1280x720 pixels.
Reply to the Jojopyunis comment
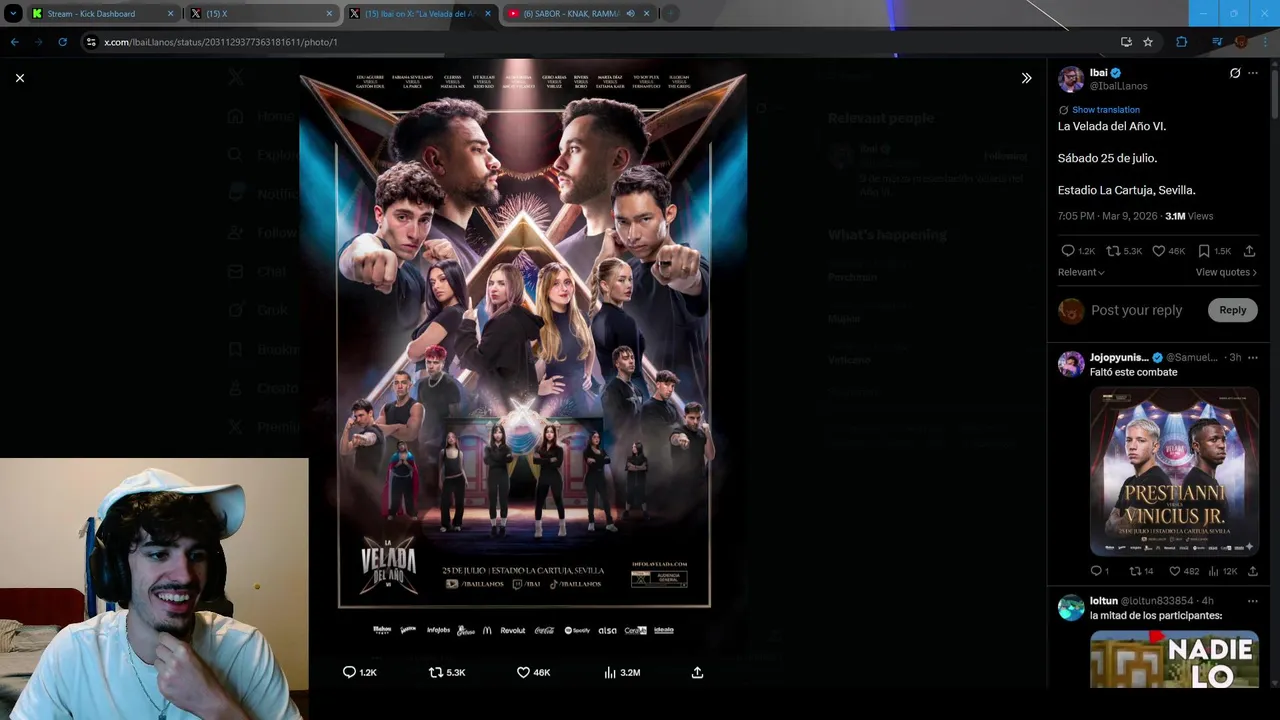click(1099, 571)
